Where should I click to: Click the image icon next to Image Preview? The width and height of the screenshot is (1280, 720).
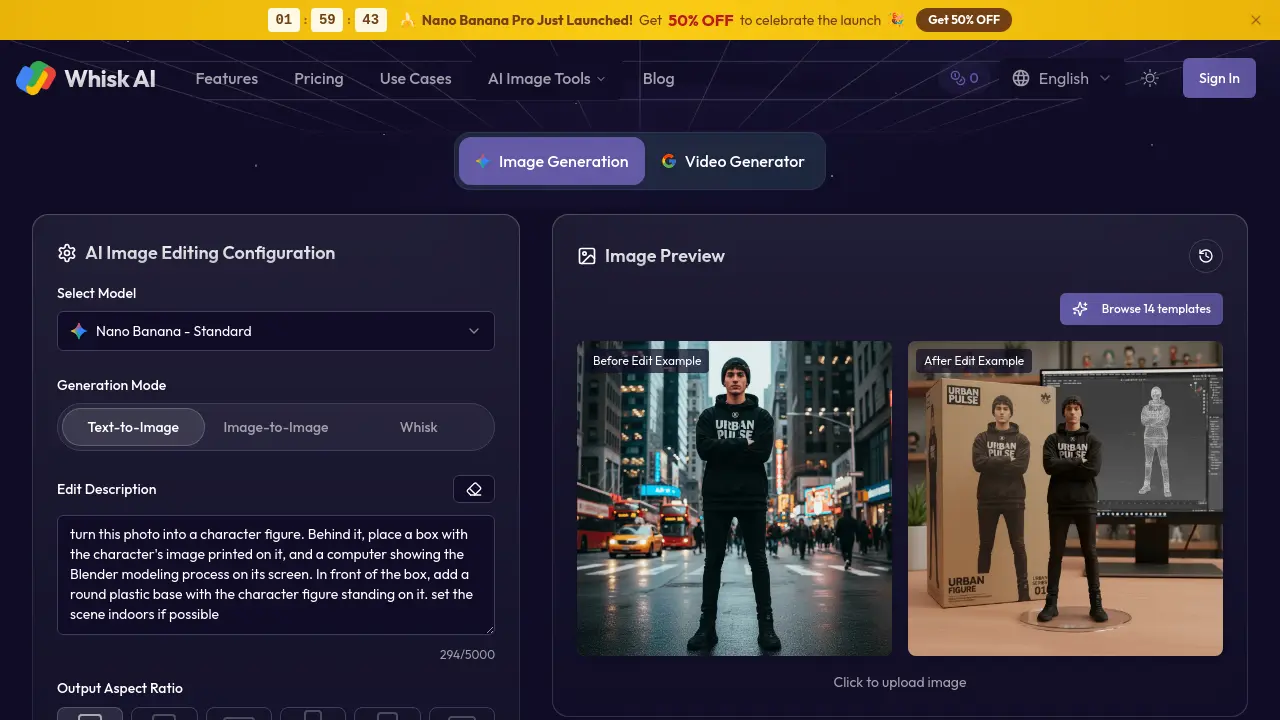587,256
